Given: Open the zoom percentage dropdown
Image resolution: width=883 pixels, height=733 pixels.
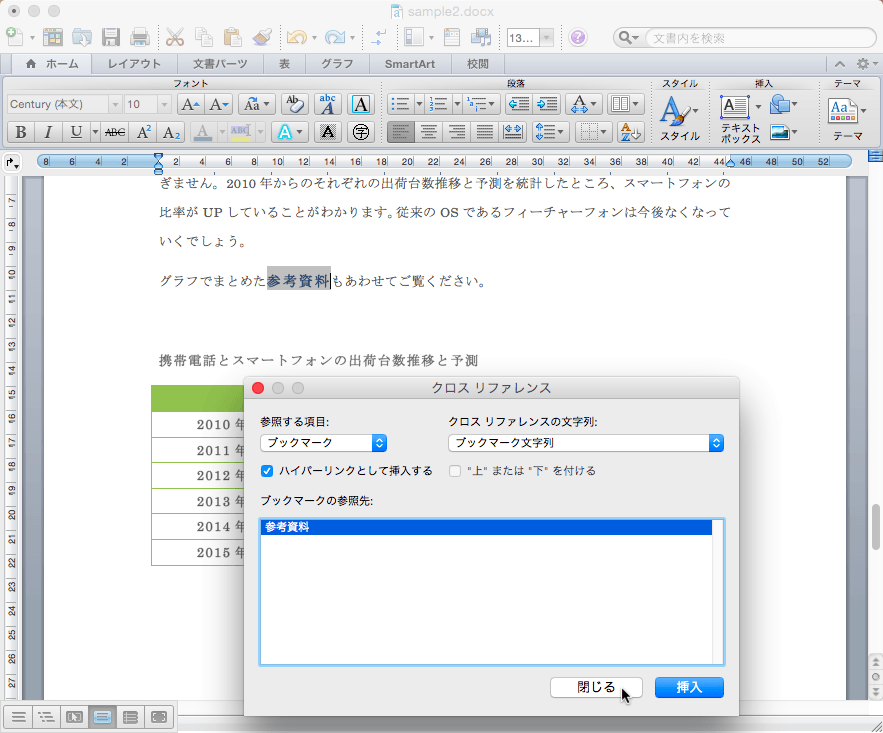Looking at the screenshot, I should point(546,38).
